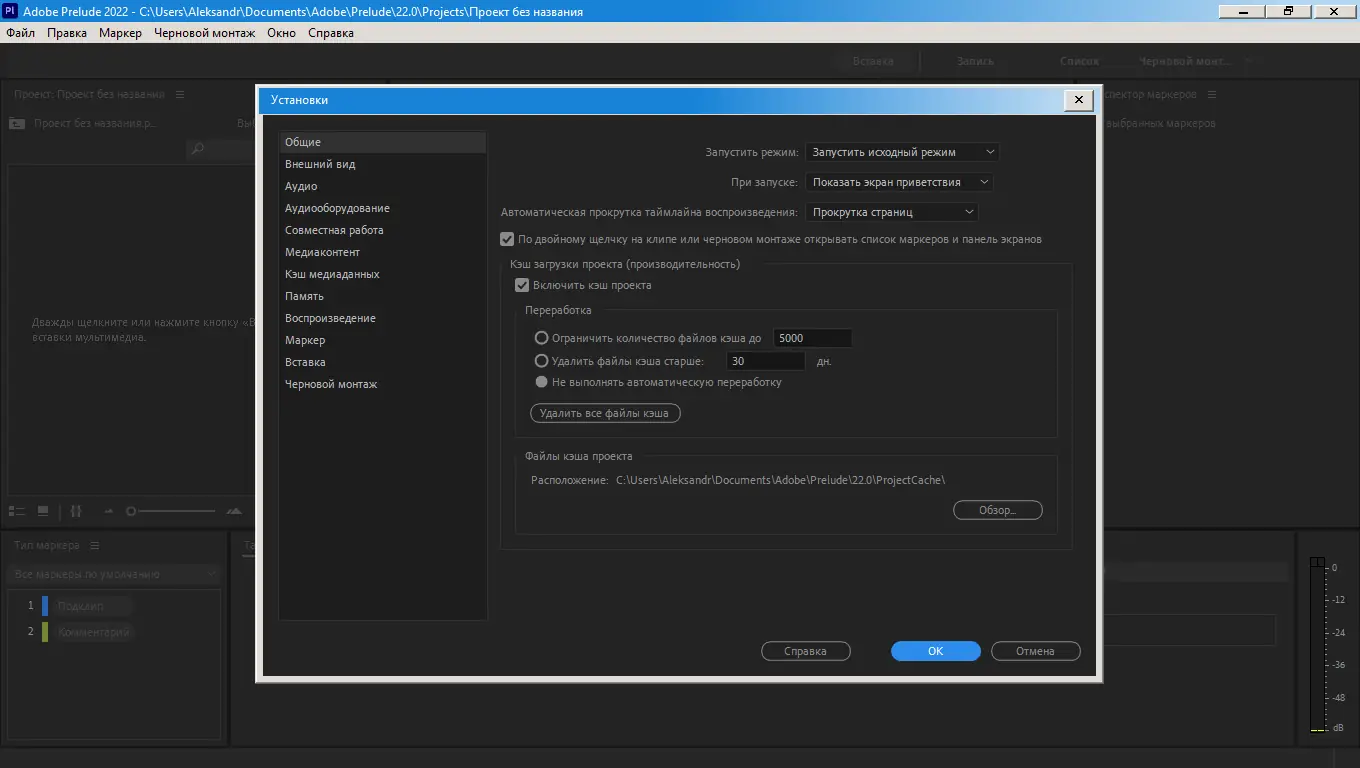Screen dimensions: 1360x768
Task: Click the Adobe Prelude app icon in title bar
Action: [10, 11]
